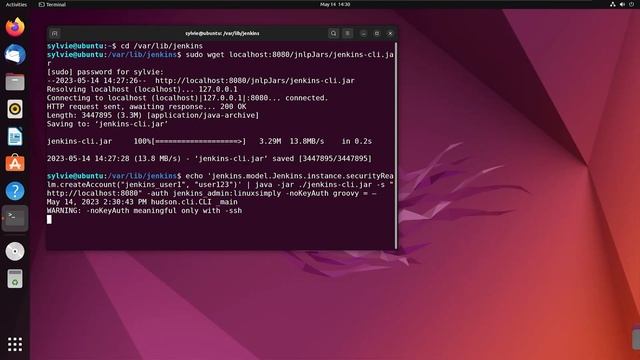
Task: Open the volume icon in top bar
Action: click(x=622, y=4)
